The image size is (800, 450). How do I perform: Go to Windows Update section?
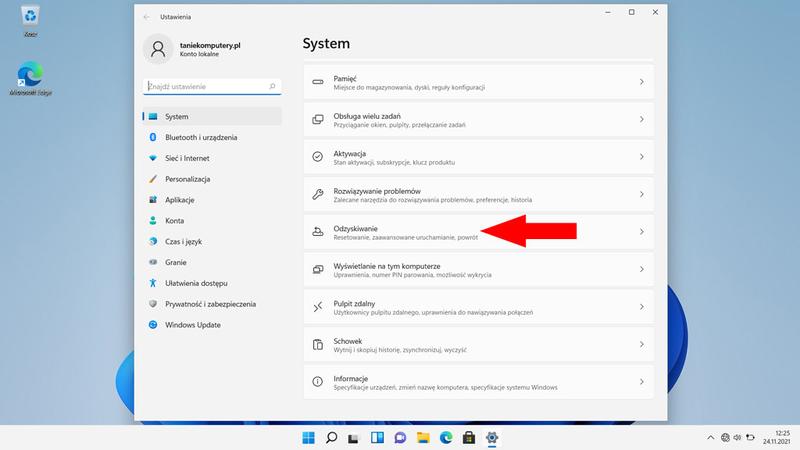pyautogui.click(x=193, y=325)
